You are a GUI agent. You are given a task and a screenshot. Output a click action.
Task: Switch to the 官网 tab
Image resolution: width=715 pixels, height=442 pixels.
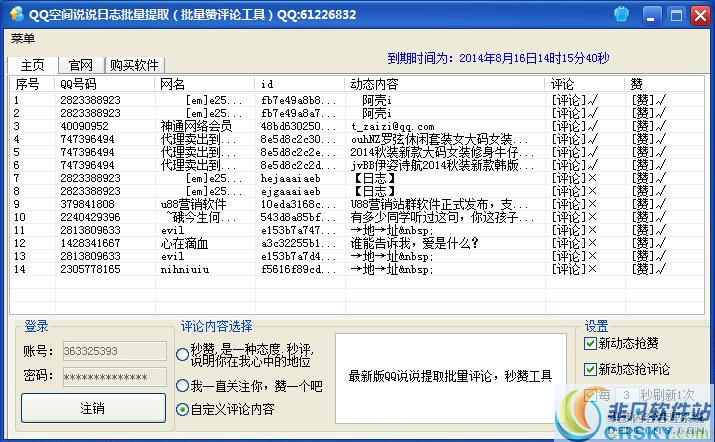tap(81, 65)
